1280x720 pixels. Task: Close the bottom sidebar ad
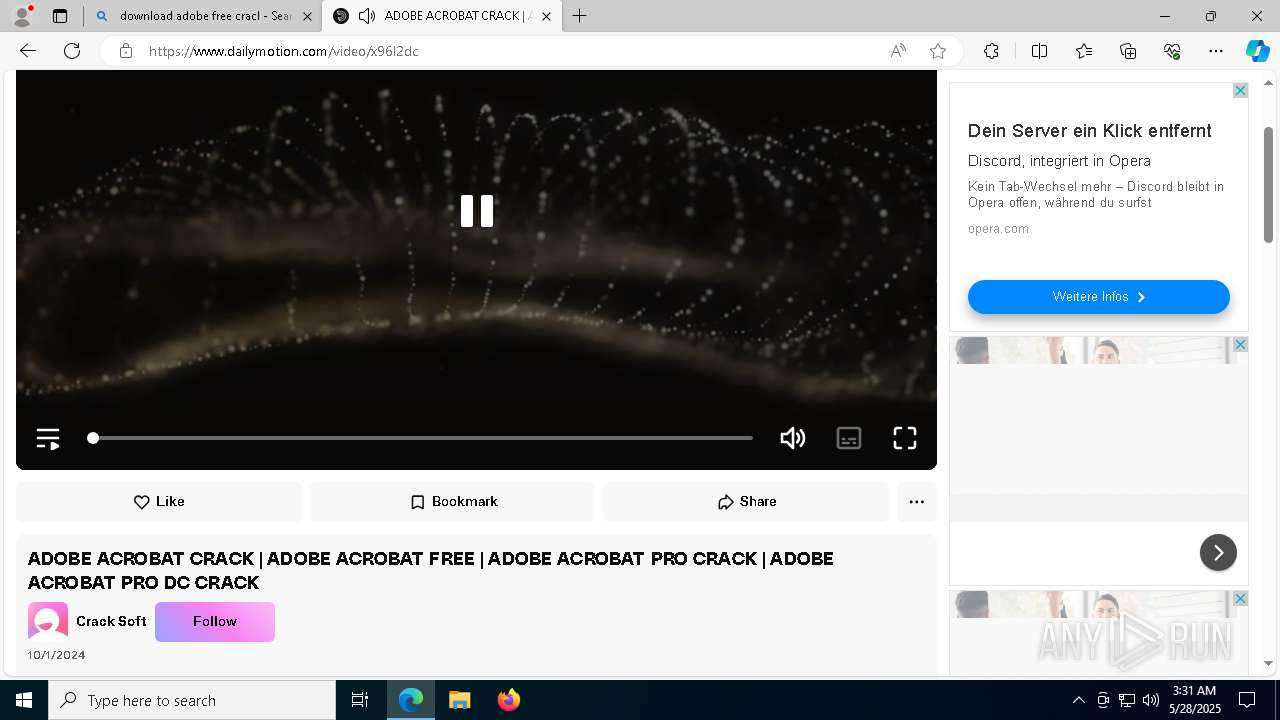click(1240, 599)
